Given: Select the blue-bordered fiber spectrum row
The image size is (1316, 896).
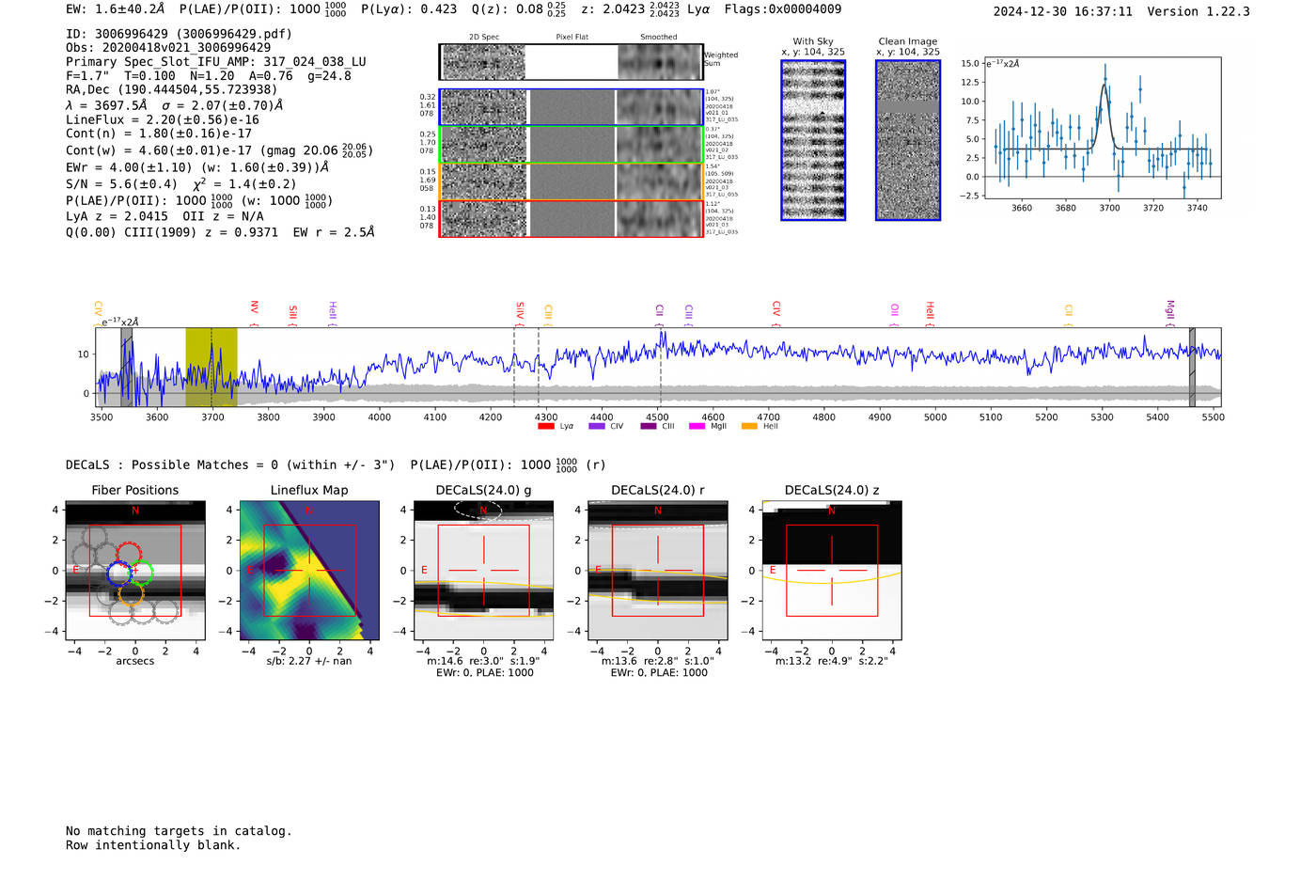Looking at the screenshot, I should [572, 107].
